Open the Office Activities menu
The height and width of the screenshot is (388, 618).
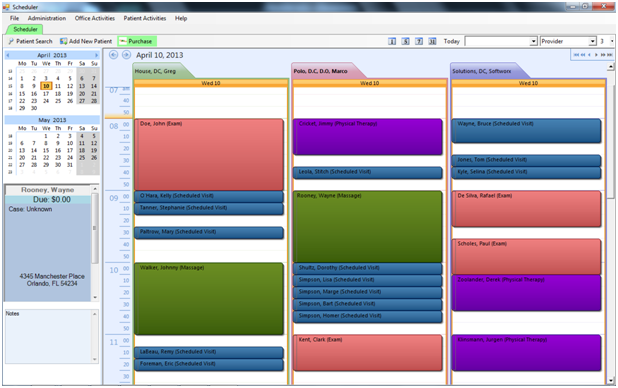(x=95, y=18)
